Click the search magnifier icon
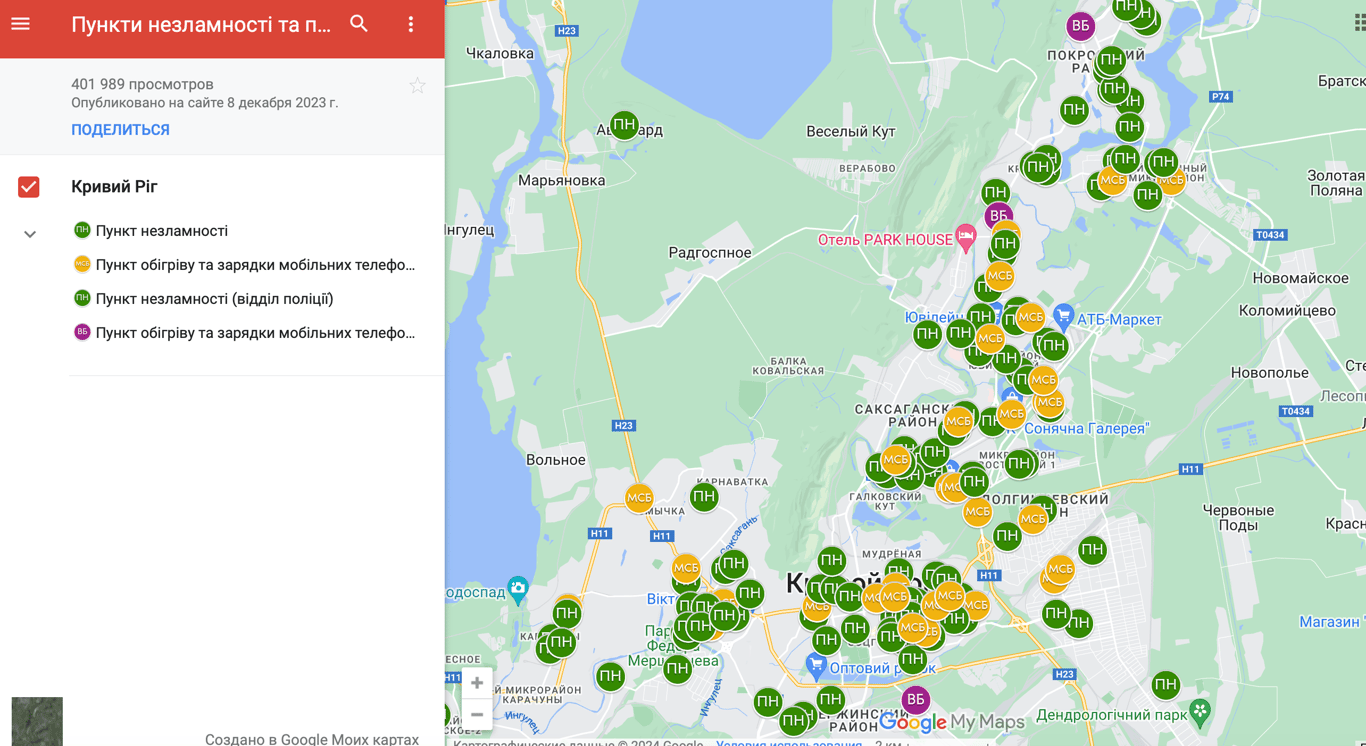Screen dimensions: 1366x746 (359, 24)
